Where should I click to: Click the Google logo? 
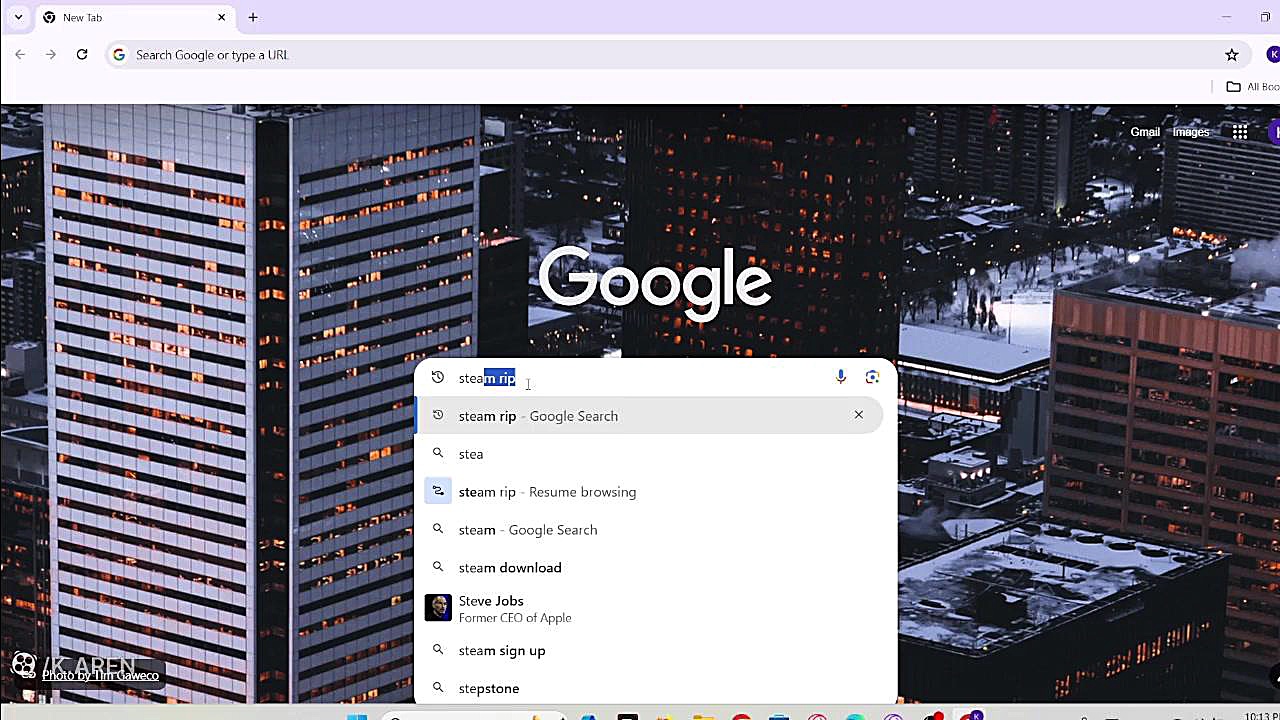(x=655, y=282)
